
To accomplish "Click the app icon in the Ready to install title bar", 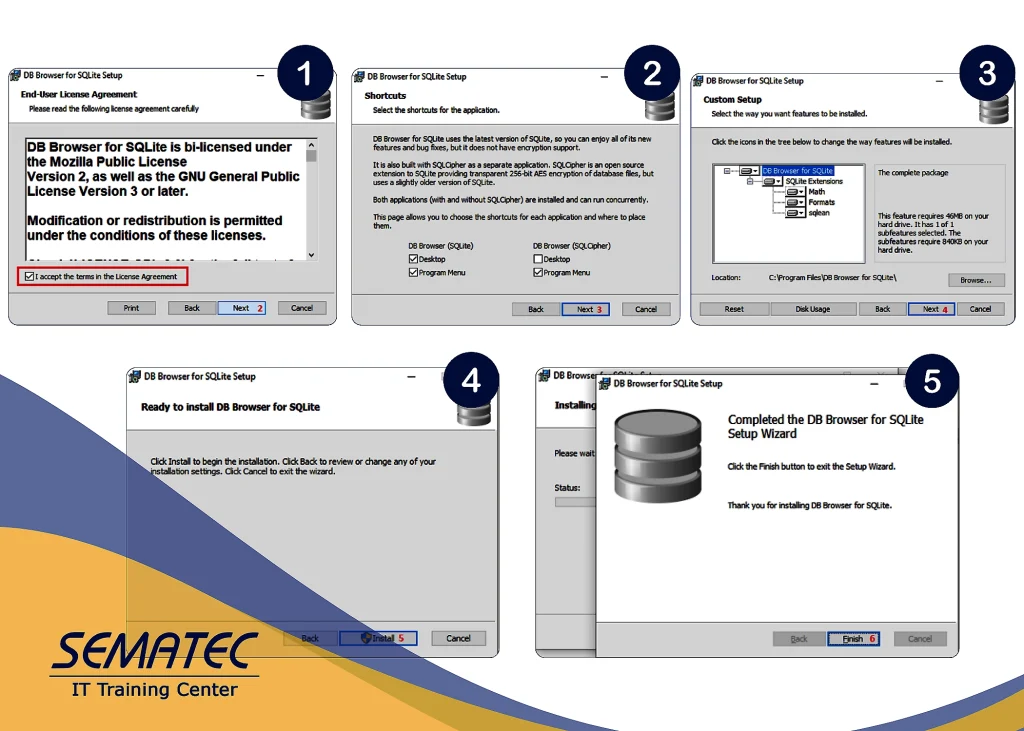I will (x=135, y=377).
